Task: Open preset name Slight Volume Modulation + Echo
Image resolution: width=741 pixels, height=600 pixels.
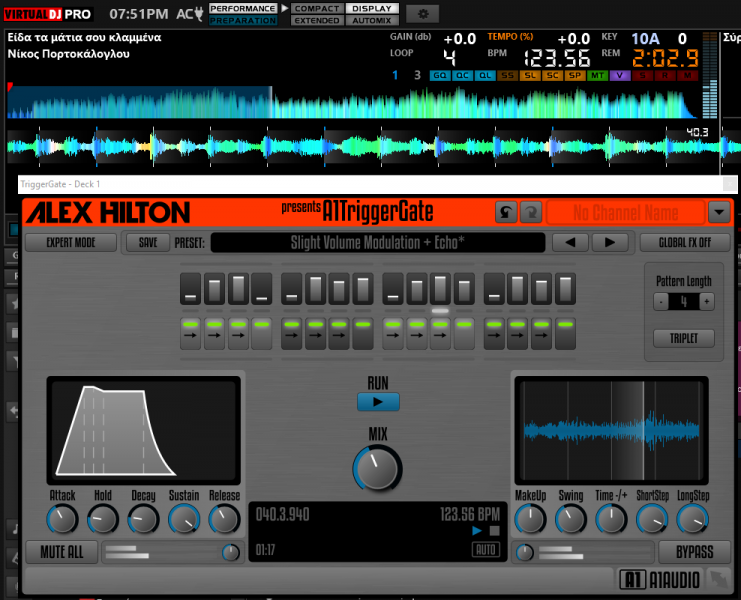Action: (x=378, y=242)
